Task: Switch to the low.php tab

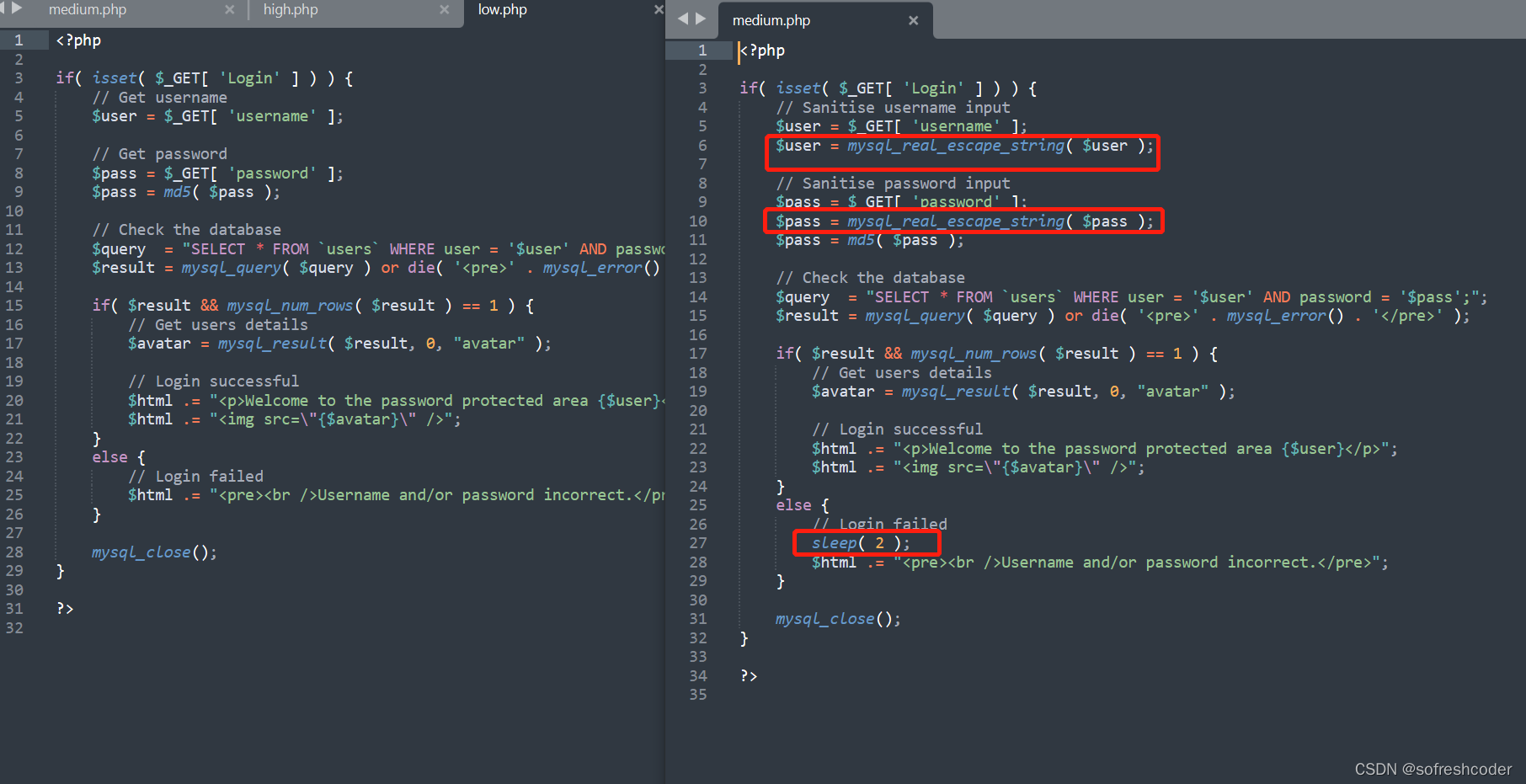Action: [502, 10]
